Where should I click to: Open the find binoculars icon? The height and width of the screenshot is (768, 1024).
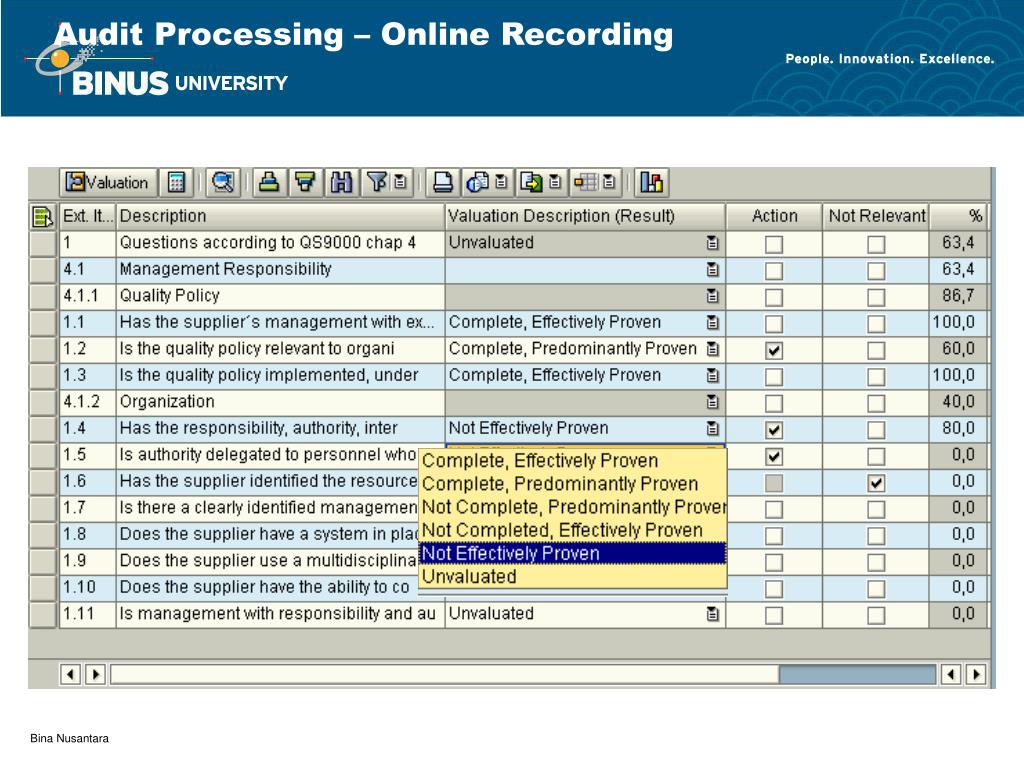point(342,182)
